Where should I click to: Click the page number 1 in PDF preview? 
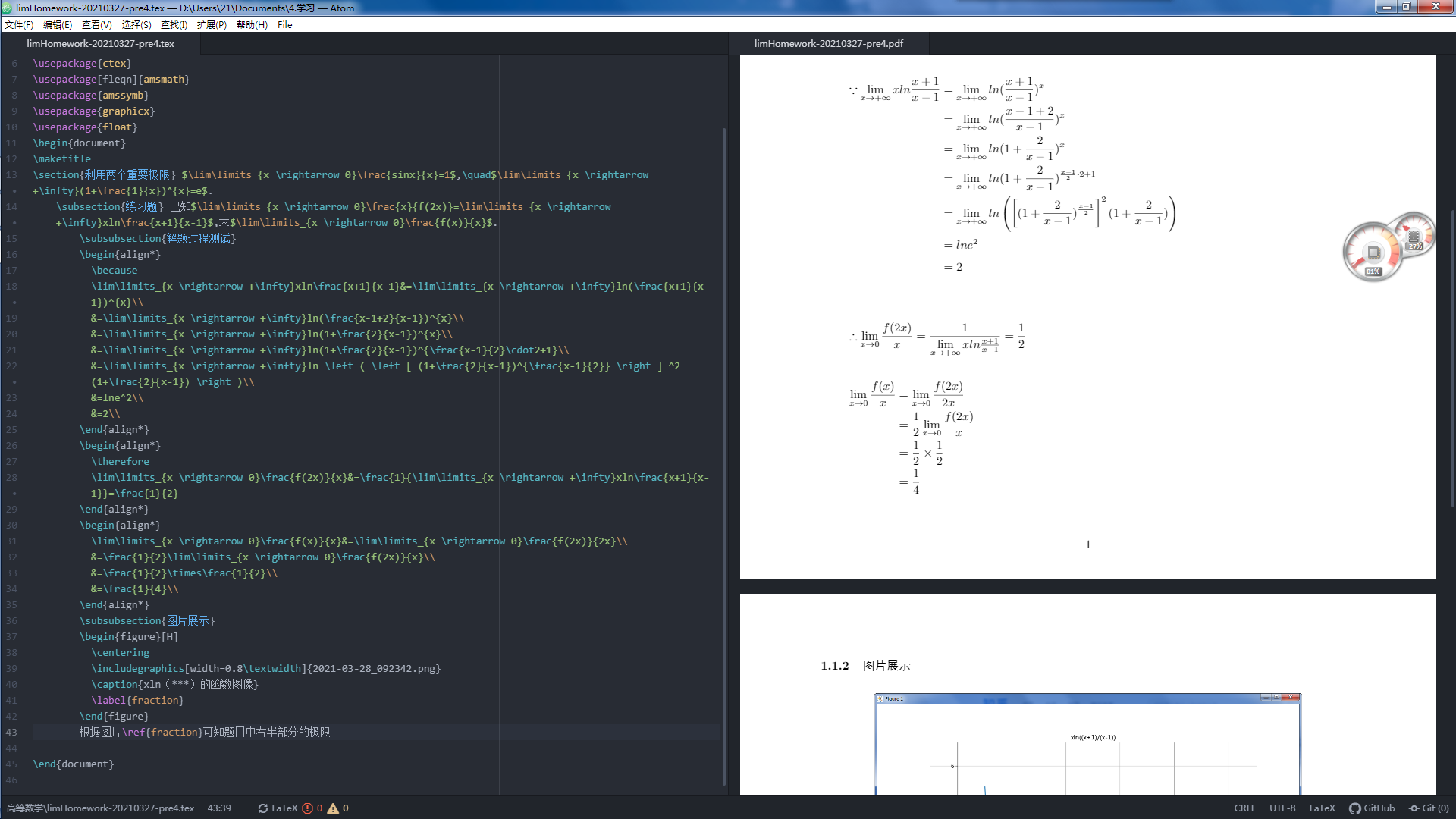tap(1088, 544)
